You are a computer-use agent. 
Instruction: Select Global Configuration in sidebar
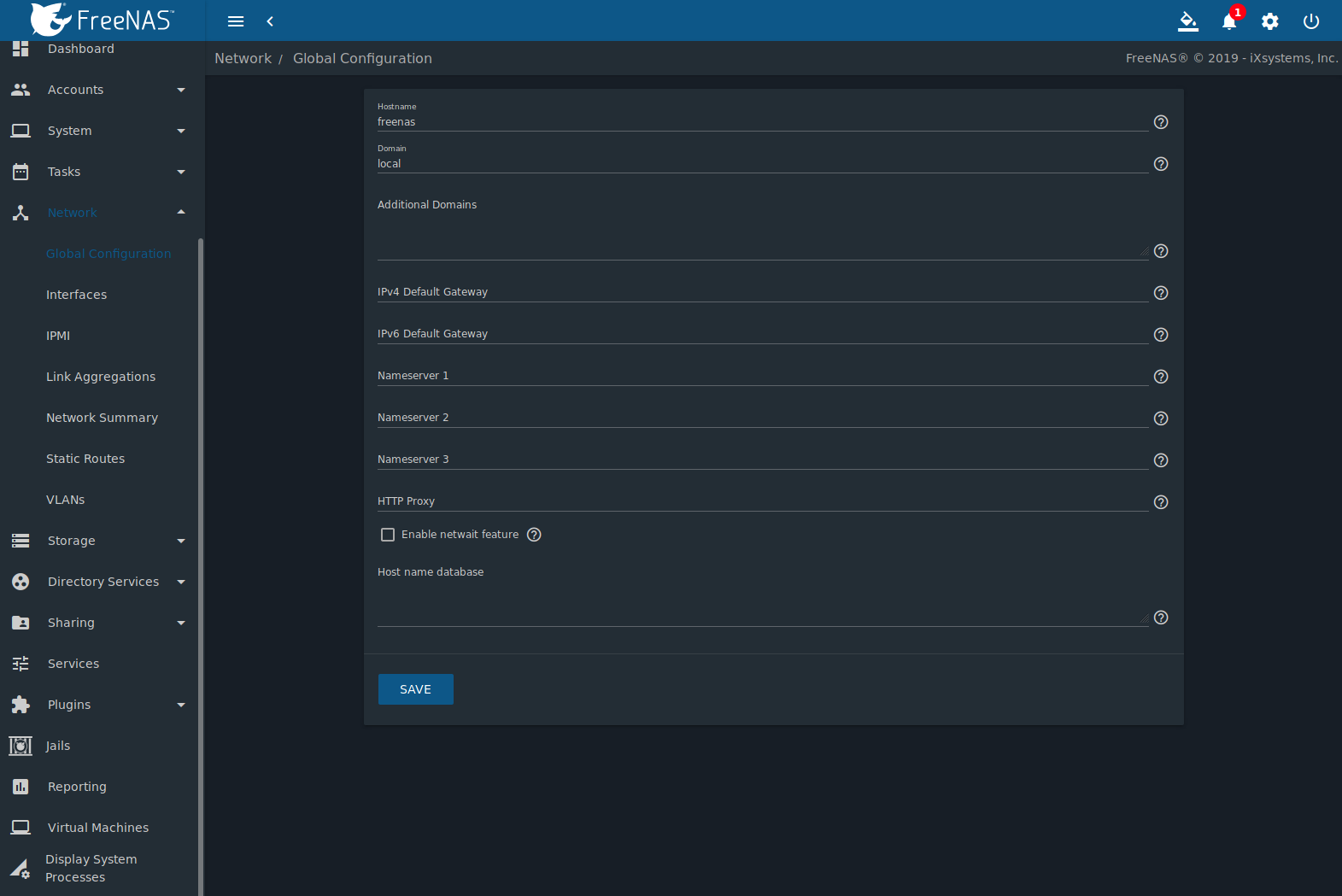point(108,254)
